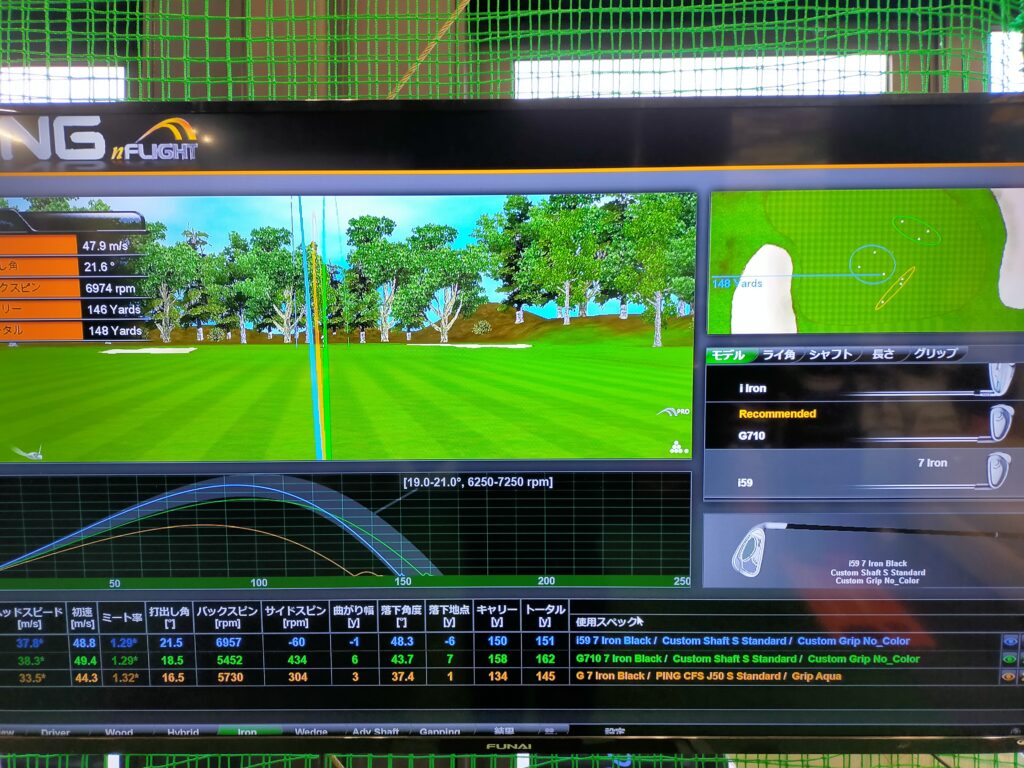Image resolution: width=1024 pixels, height=768 pixels.
Task: Open the Gapping tab in the bottom bar
Action: coord(440,731)
